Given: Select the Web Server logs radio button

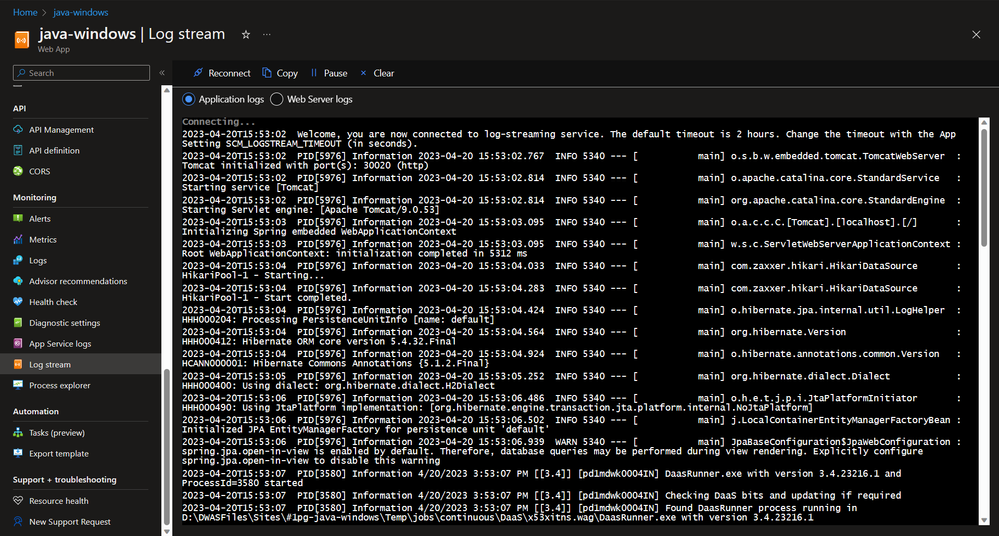Looking at the screenshot, I should coord(277,99).
